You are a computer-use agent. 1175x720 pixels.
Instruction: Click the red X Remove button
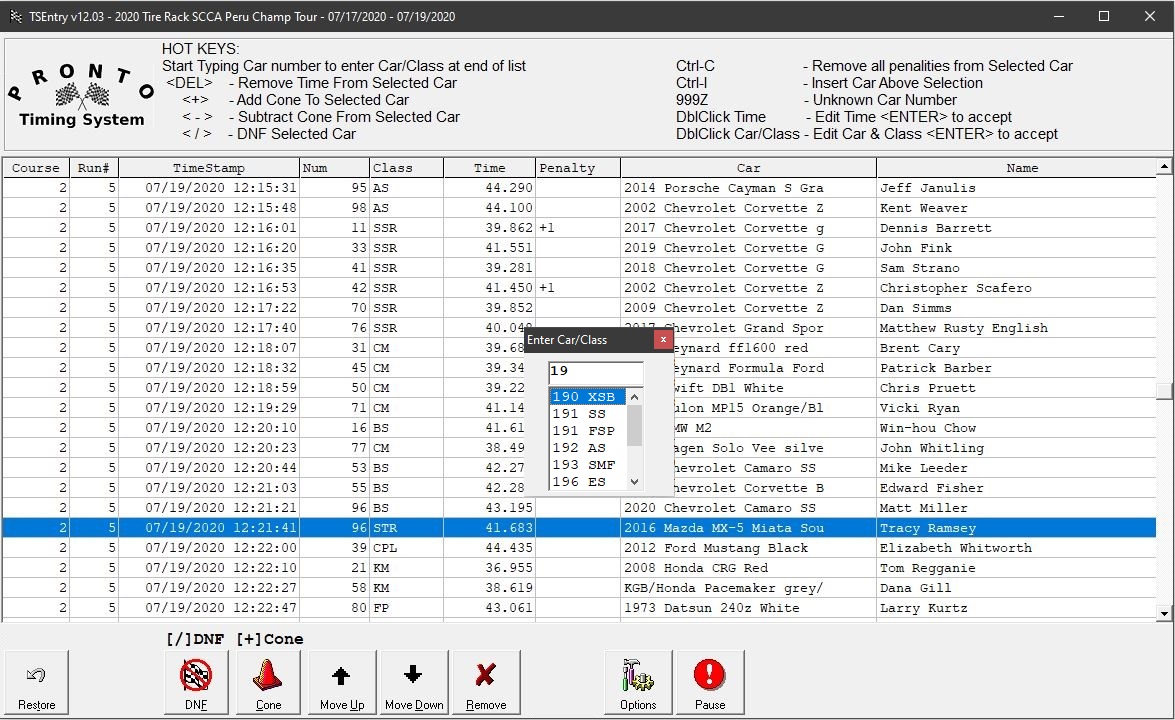click(x=486, y=682)
